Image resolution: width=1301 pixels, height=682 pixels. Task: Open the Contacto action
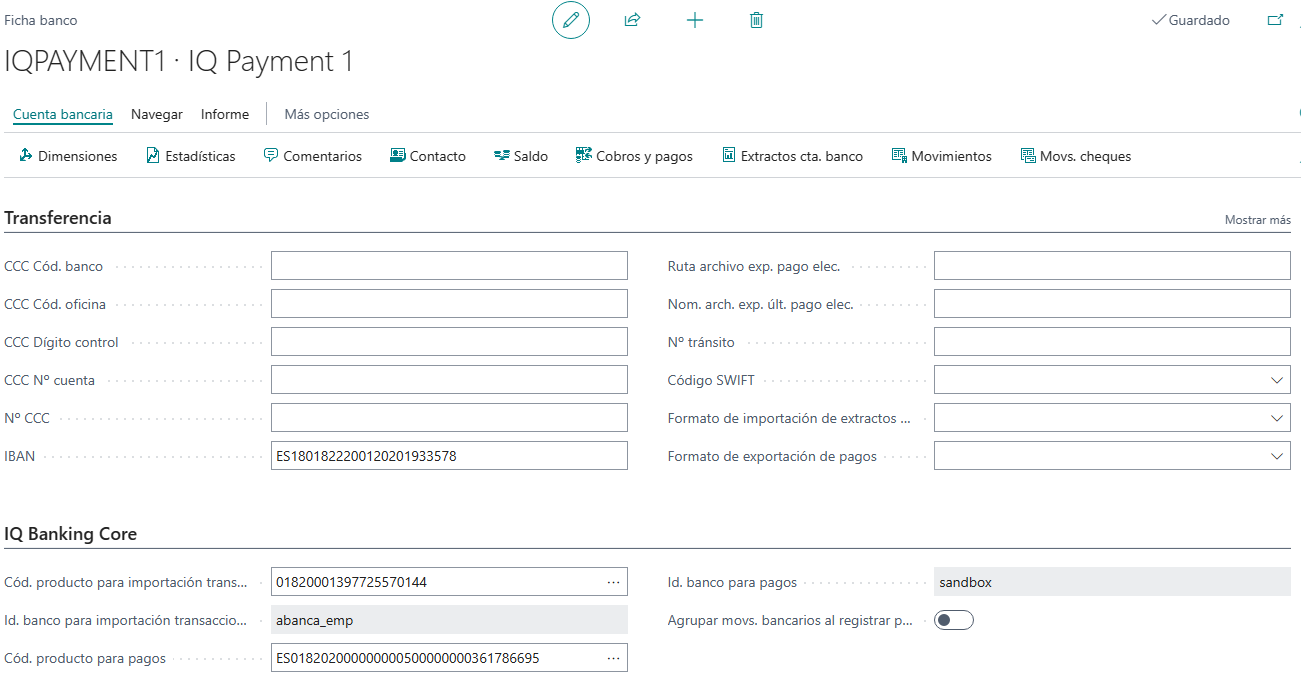[x=428, y=156]
